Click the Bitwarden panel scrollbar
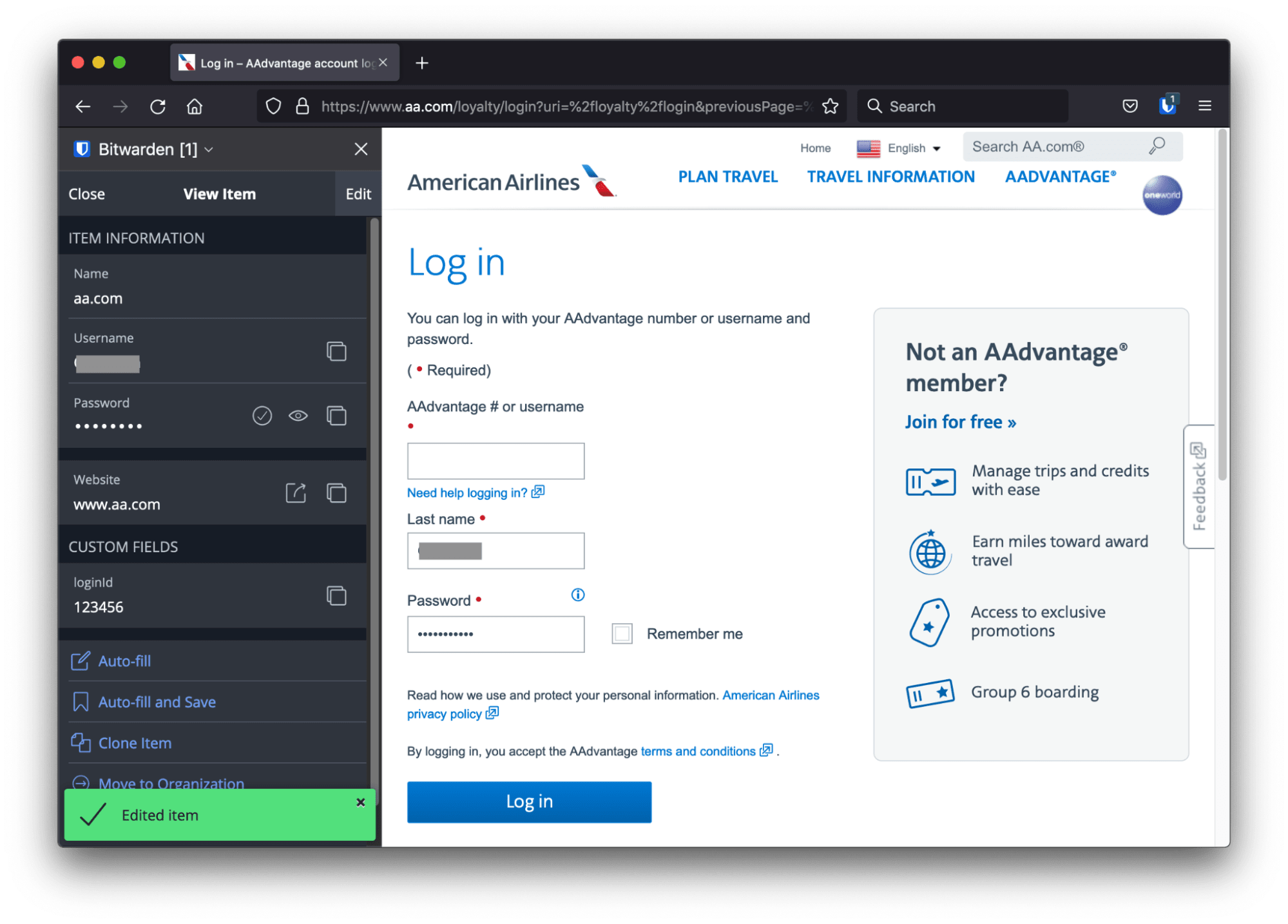Viewport: 1288px width, 924px height. pos(374,509)
